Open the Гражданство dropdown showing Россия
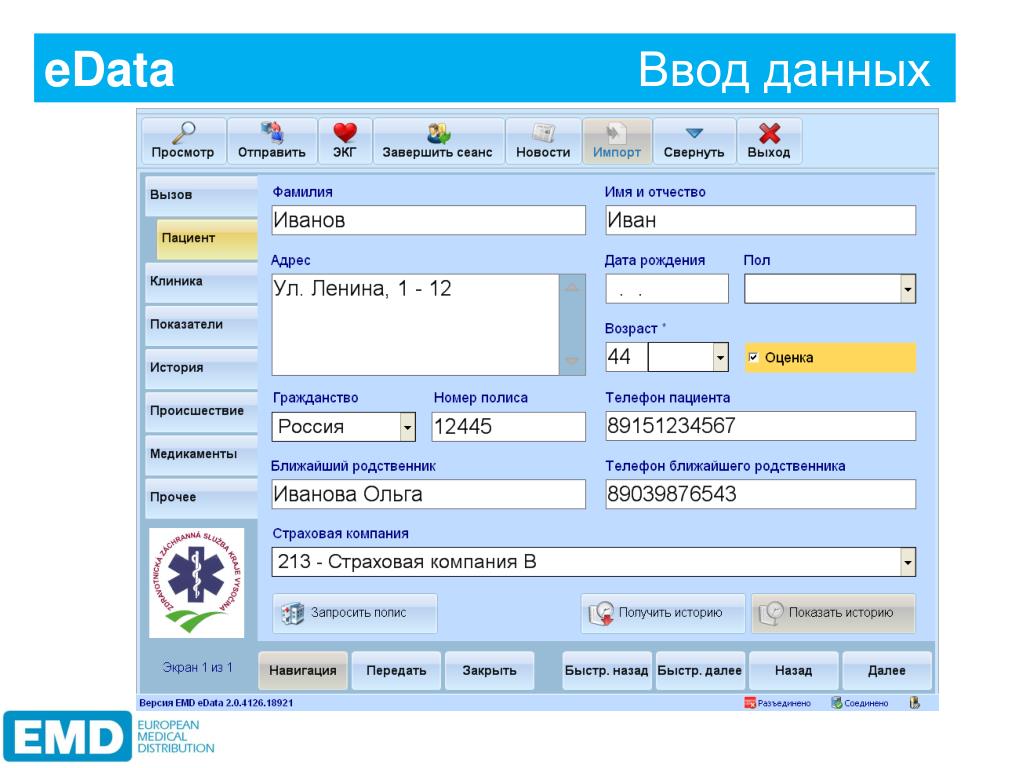The height and width of the screenshot is (768, 1024). pyautogui.click(x=408, y=427)
